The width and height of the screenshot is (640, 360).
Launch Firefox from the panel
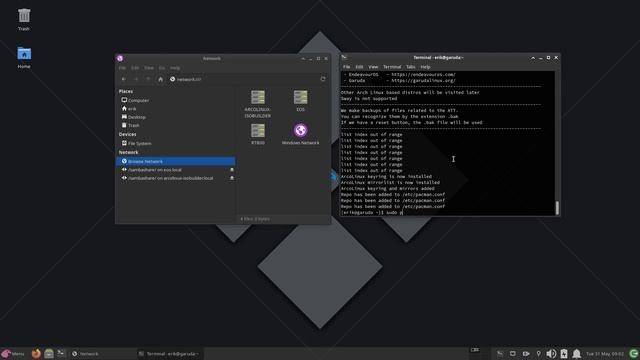click(x=36, y=353)
